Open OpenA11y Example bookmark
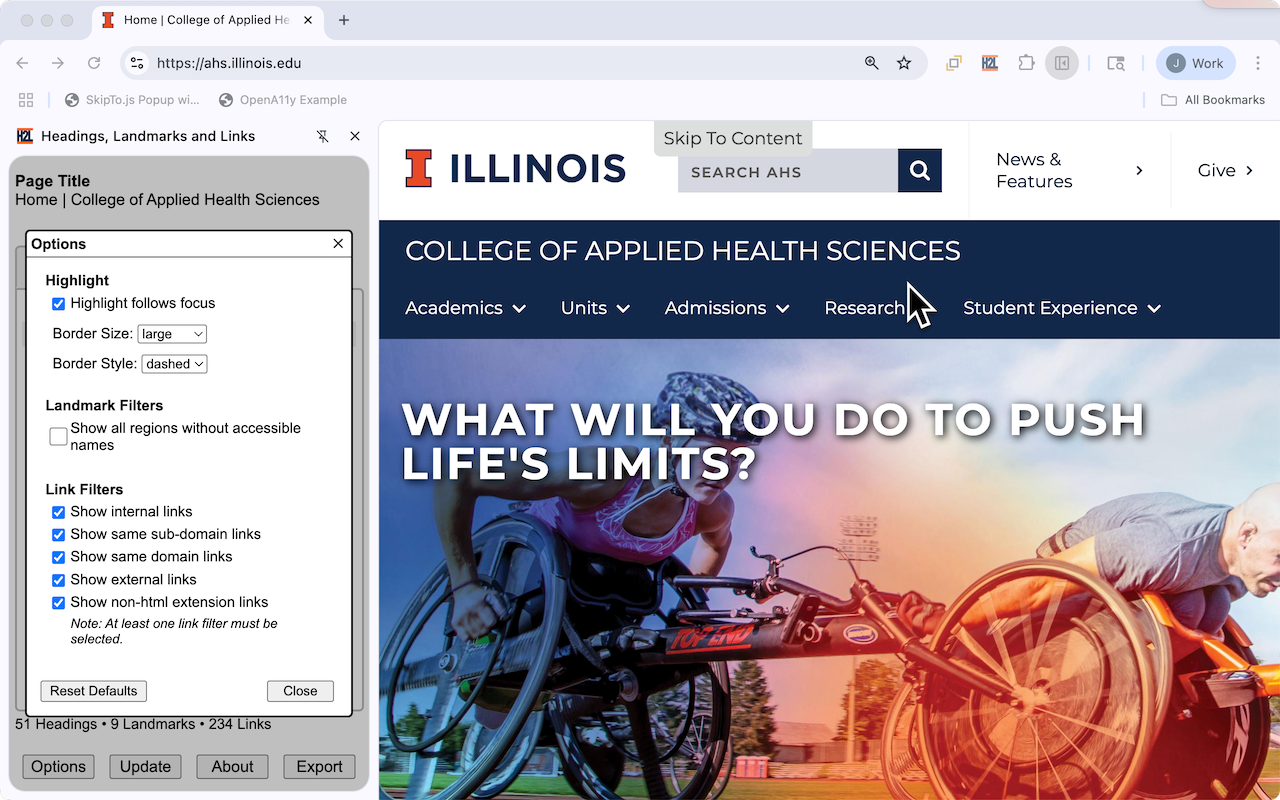1280x800 pixels. tap(283, 100)
